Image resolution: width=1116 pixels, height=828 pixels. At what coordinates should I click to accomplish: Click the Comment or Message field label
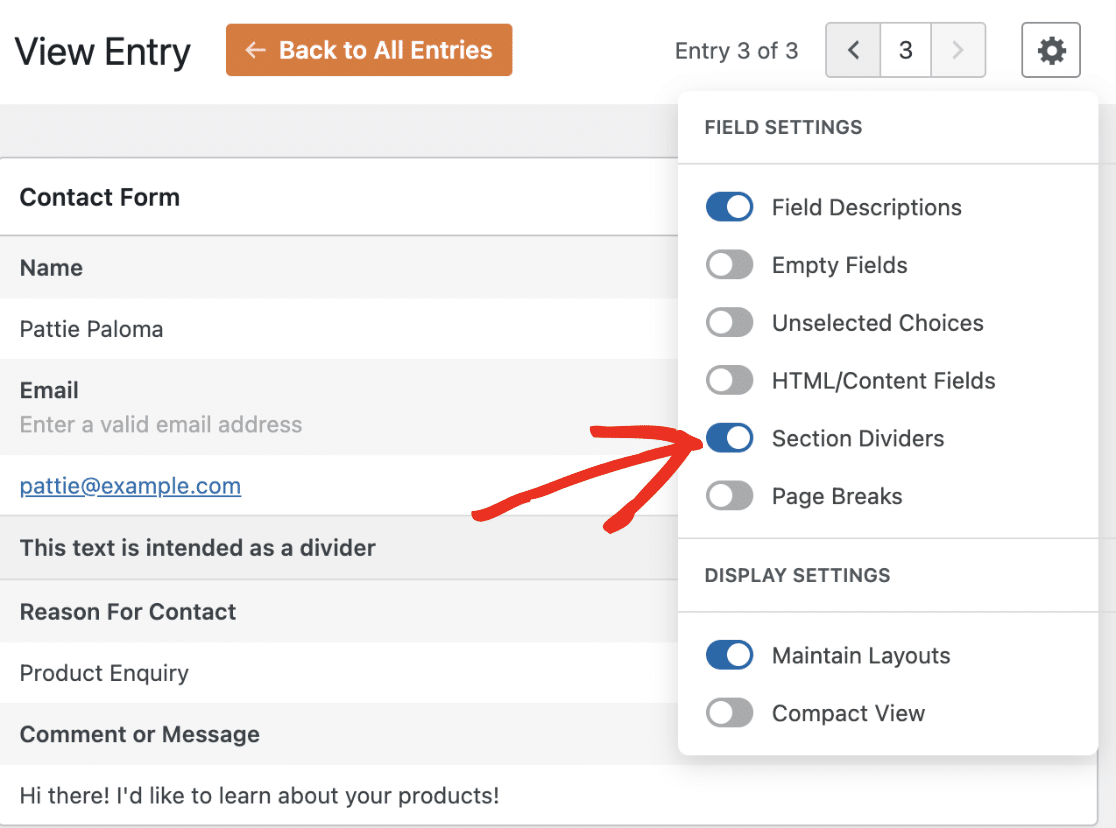140,734
